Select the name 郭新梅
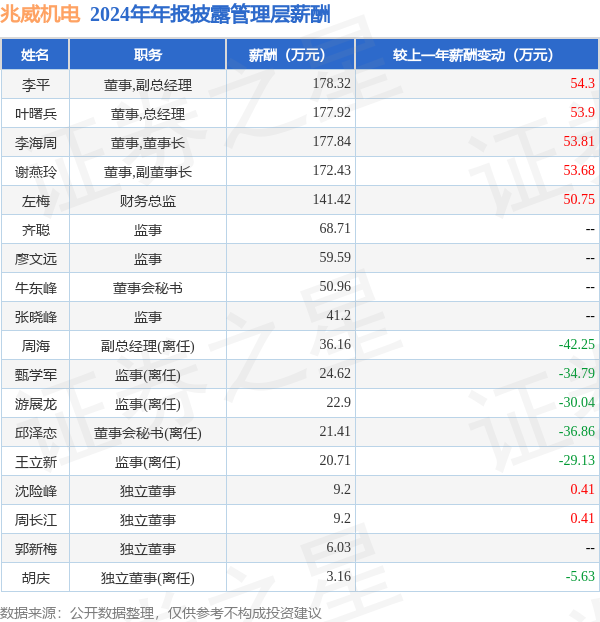Image resolution: width=600 pixels, height=622 pixels. pyautogui.click(x=35, y=549)
